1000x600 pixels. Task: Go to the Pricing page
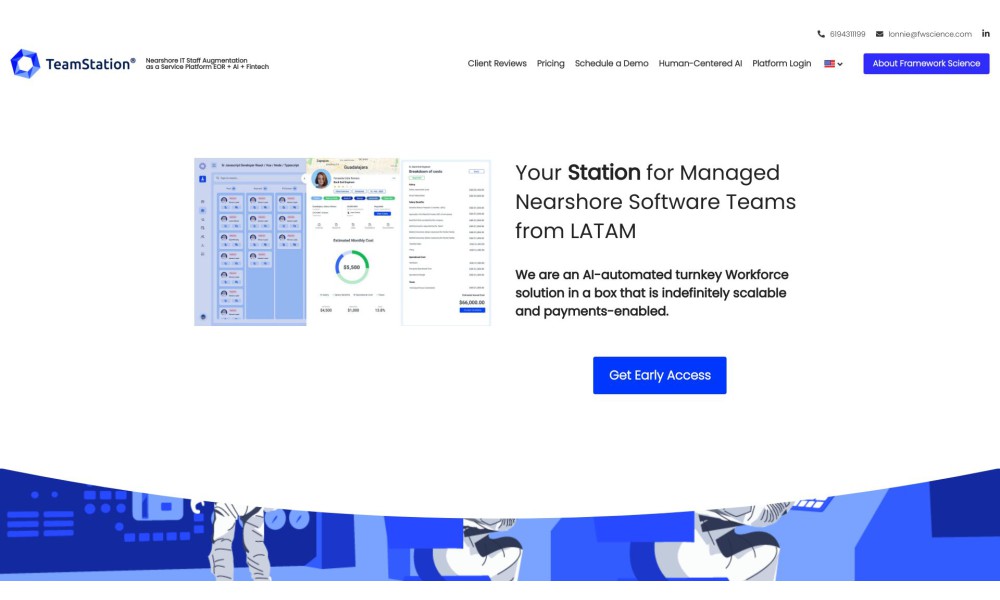click(550, 64)
